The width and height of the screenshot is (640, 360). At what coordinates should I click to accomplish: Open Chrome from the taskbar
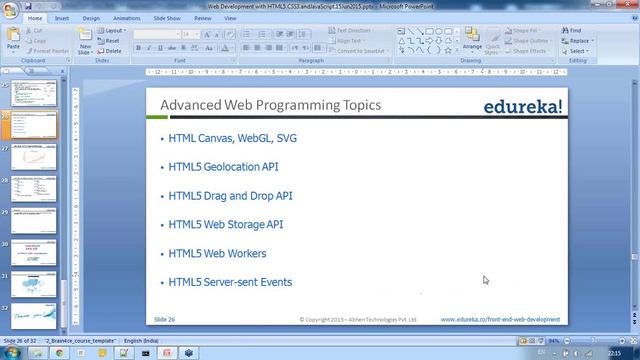60,353
